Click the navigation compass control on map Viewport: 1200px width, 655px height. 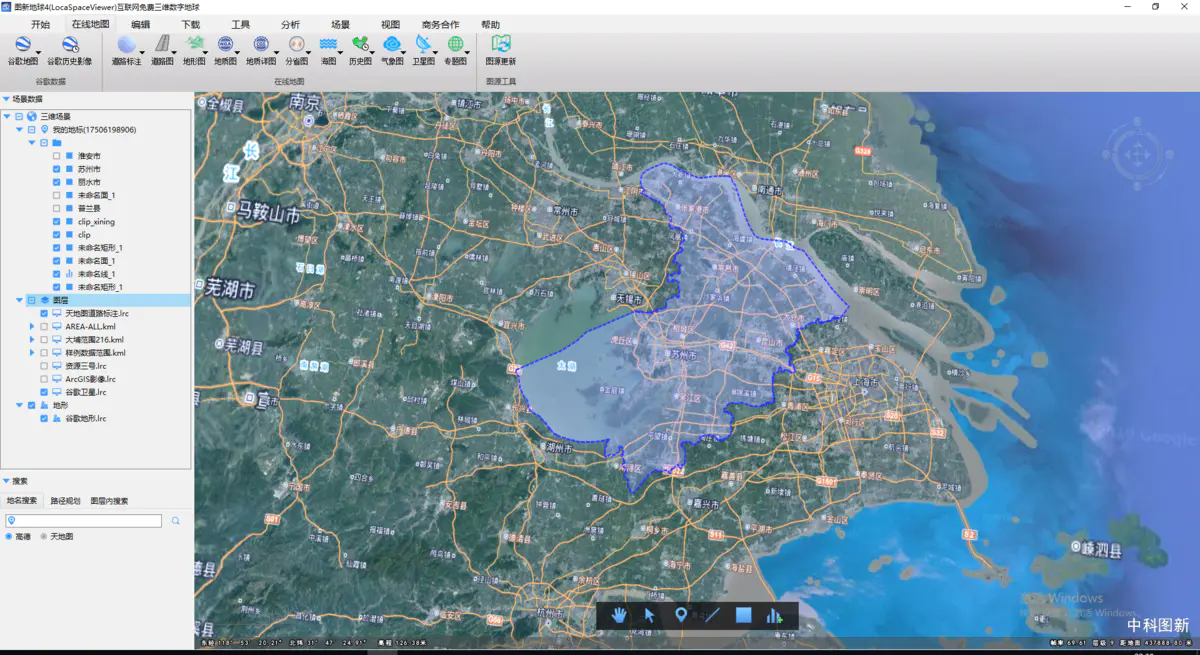click(1135, 154)
